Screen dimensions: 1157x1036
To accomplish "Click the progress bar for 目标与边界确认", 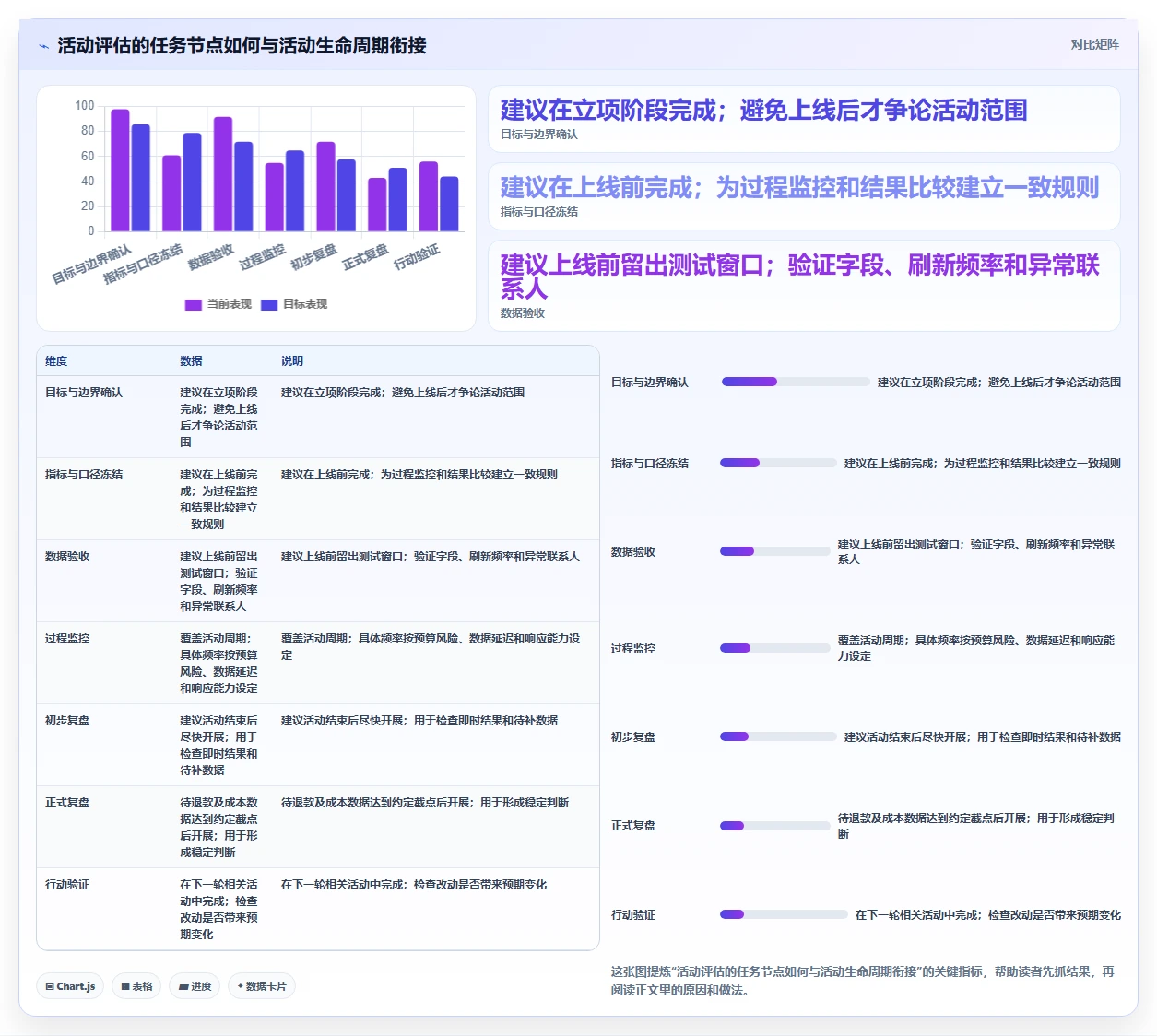I will 795,382.
